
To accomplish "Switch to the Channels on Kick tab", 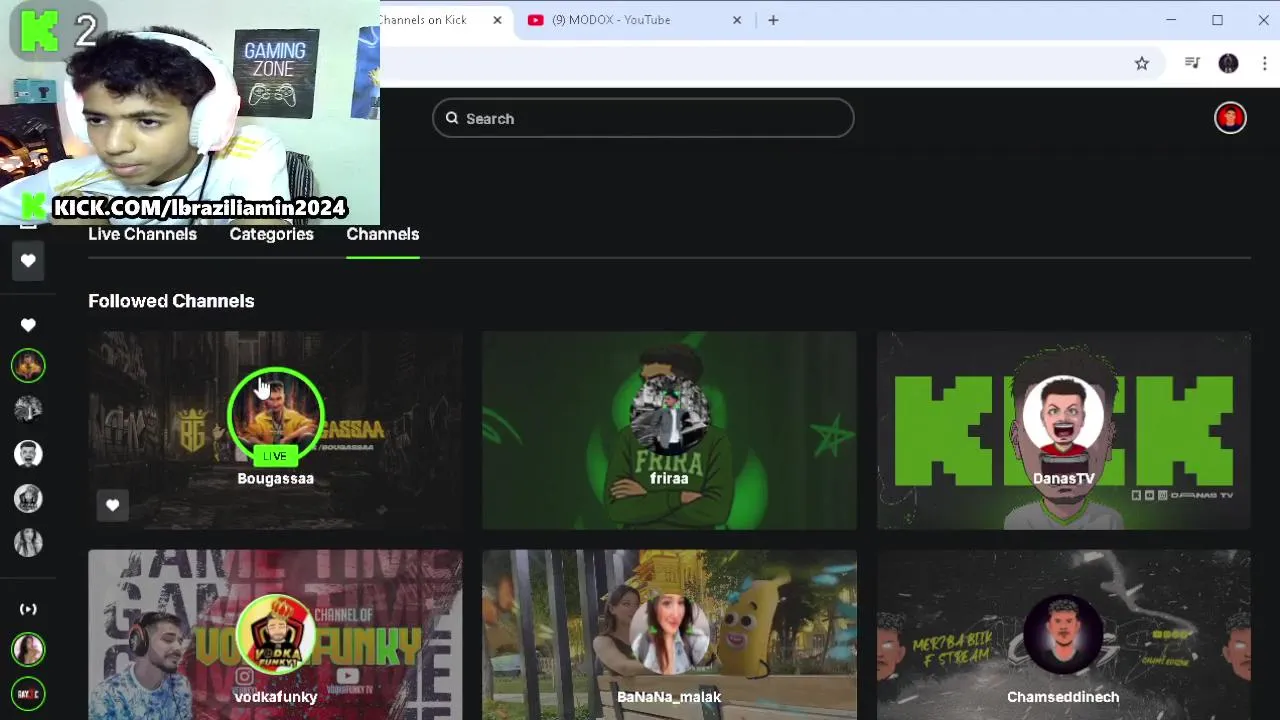I will 446,20.
